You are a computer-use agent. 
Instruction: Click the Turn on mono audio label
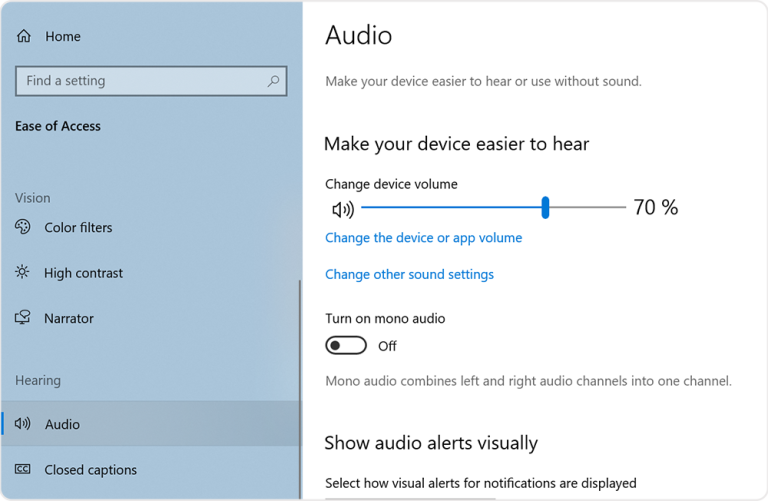385,318
